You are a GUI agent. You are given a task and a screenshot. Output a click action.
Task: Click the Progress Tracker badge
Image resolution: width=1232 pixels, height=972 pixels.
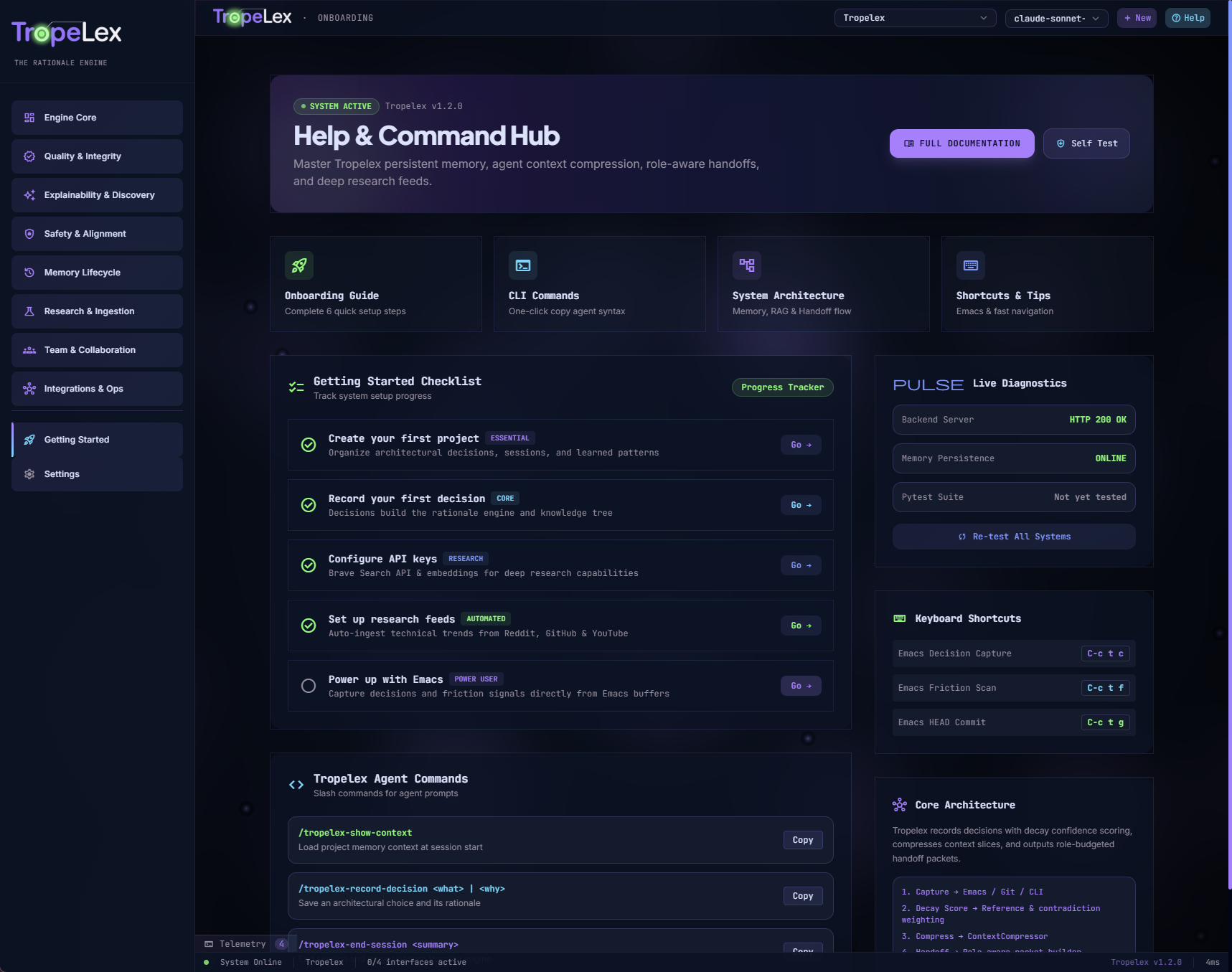point(782,387)
